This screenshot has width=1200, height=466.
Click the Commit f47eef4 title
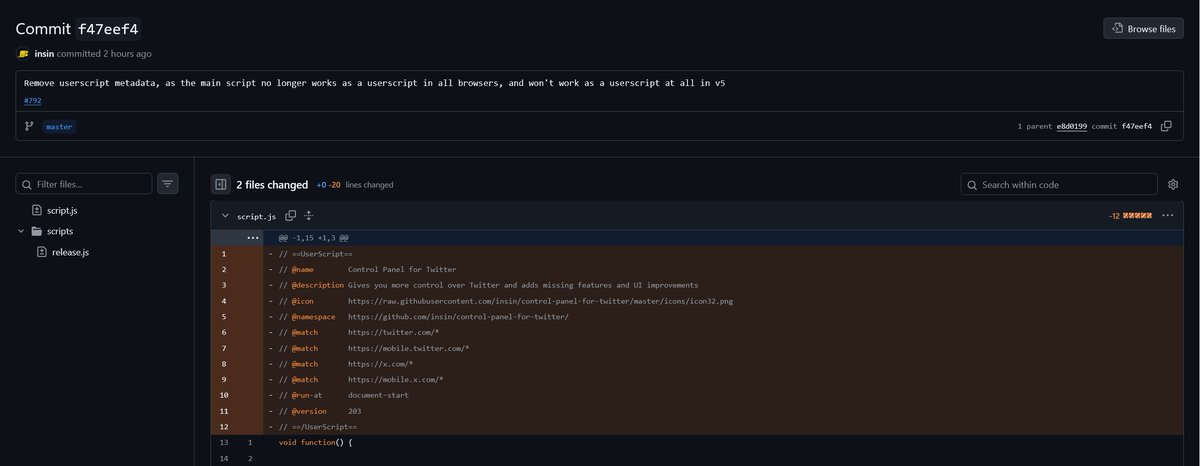click(77, 28)
